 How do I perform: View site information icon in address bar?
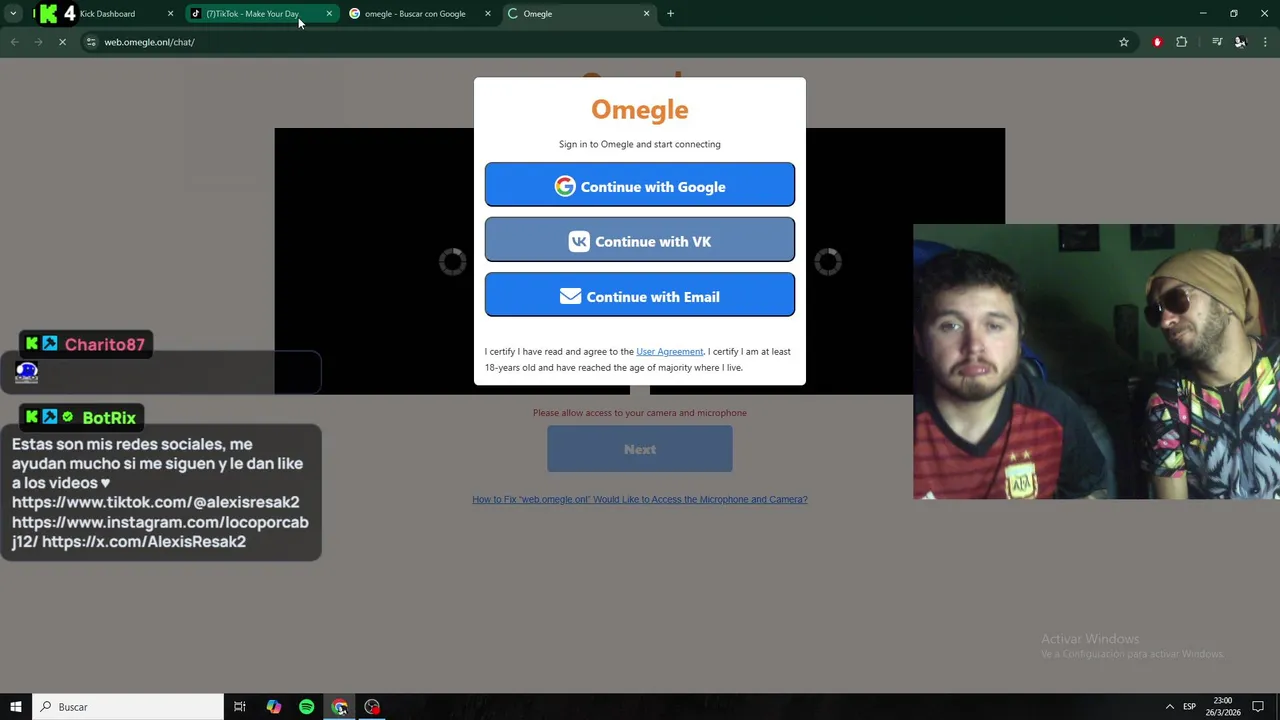[91, 42]
